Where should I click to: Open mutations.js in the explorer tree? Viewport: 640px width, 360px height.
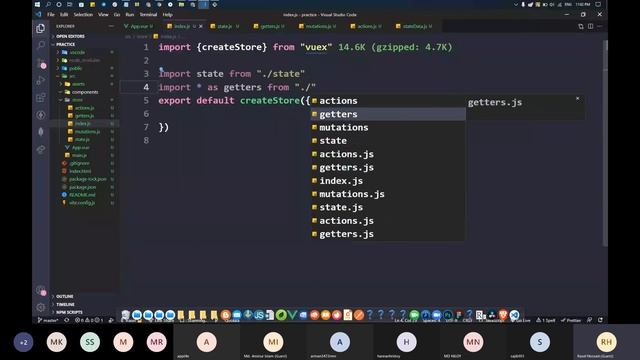(87, 131)
